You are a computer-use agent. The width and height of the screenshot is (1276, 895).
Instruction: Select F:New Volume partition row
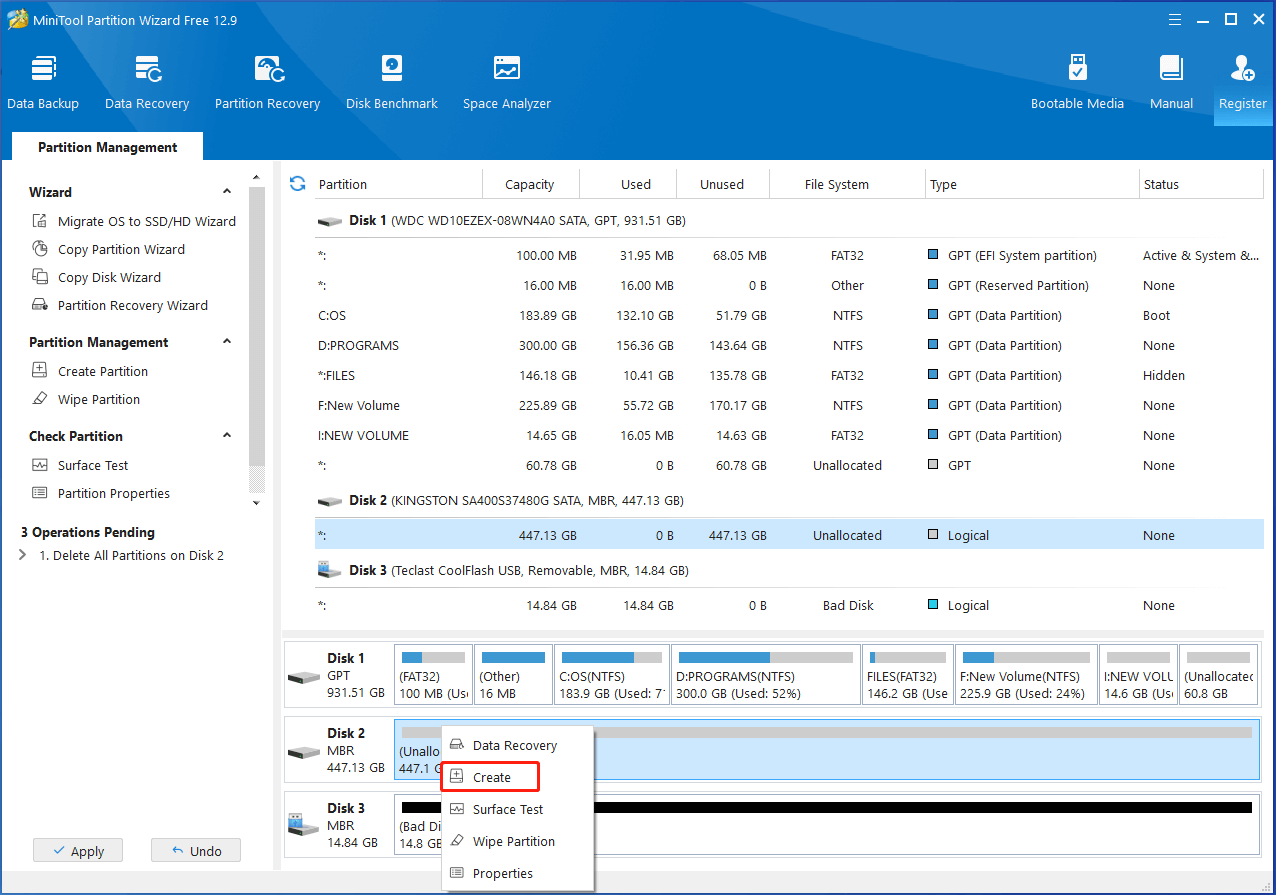[789, 405]
